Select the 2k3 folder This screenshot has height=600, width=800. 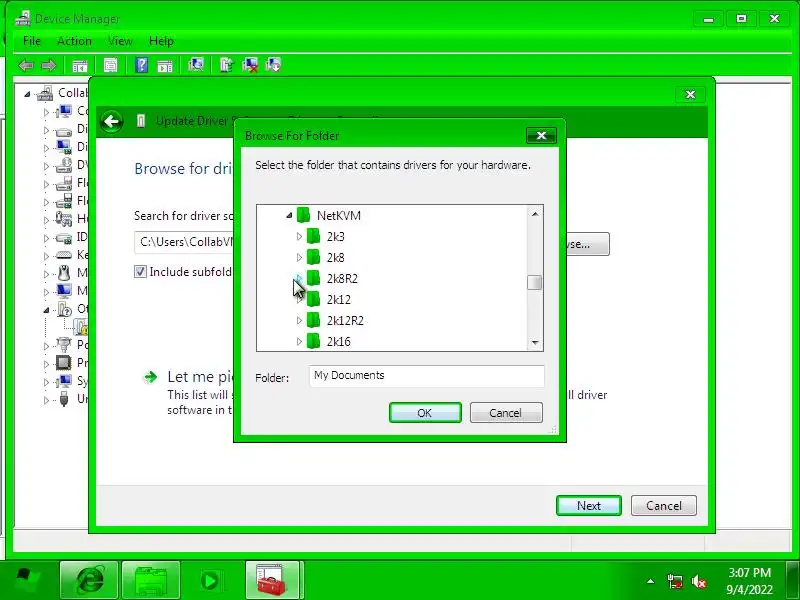[x=336, y=237]
